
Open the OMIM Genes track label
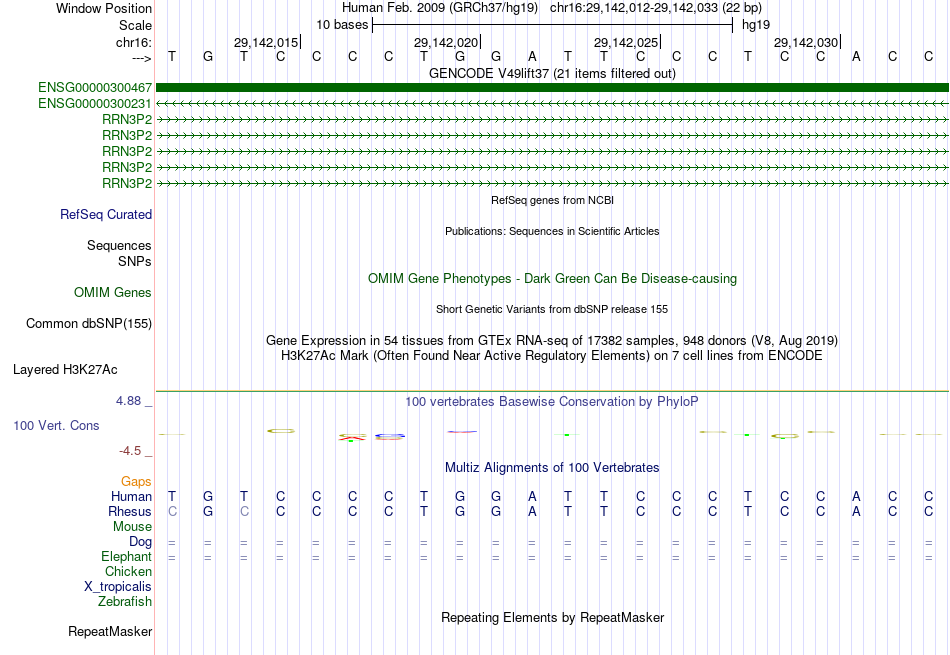point(113,293)
